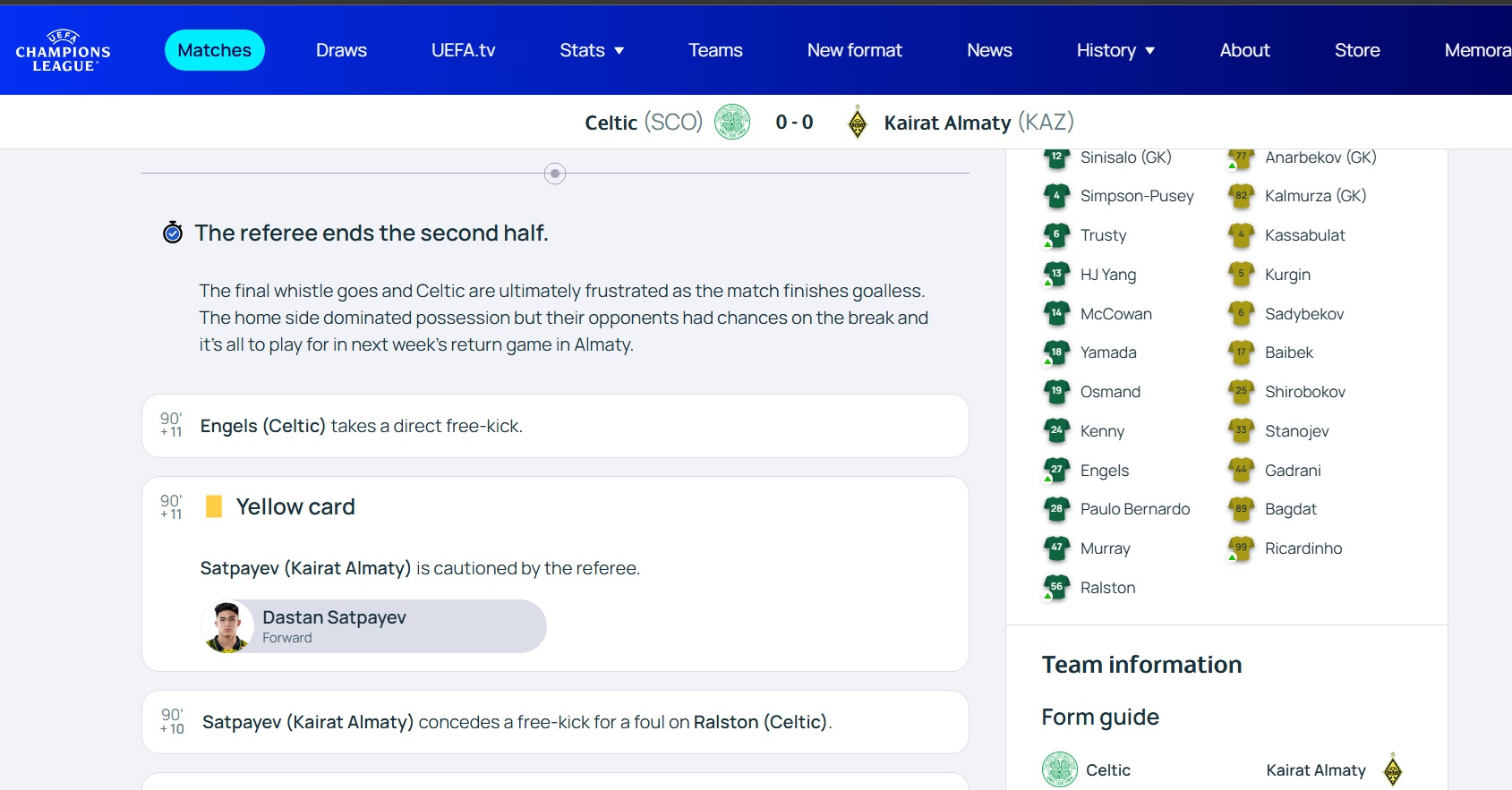
Task: Click Dastan Satpayev player photo
Action: click(227, 626)
